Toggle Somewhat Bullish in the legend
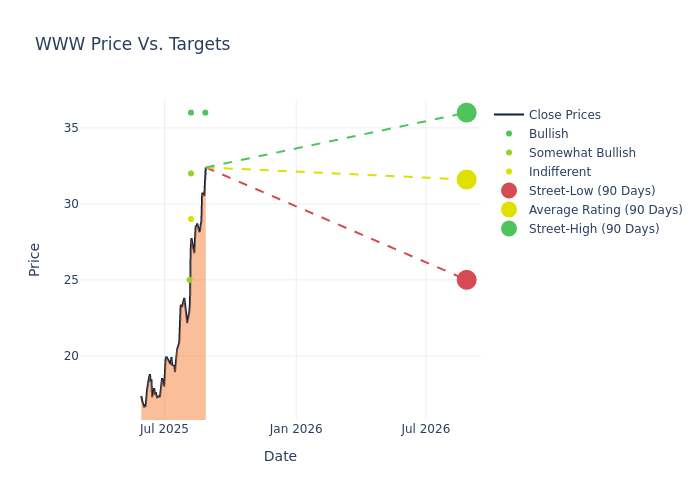The image size is (700, 500). (x=582, y=153)
